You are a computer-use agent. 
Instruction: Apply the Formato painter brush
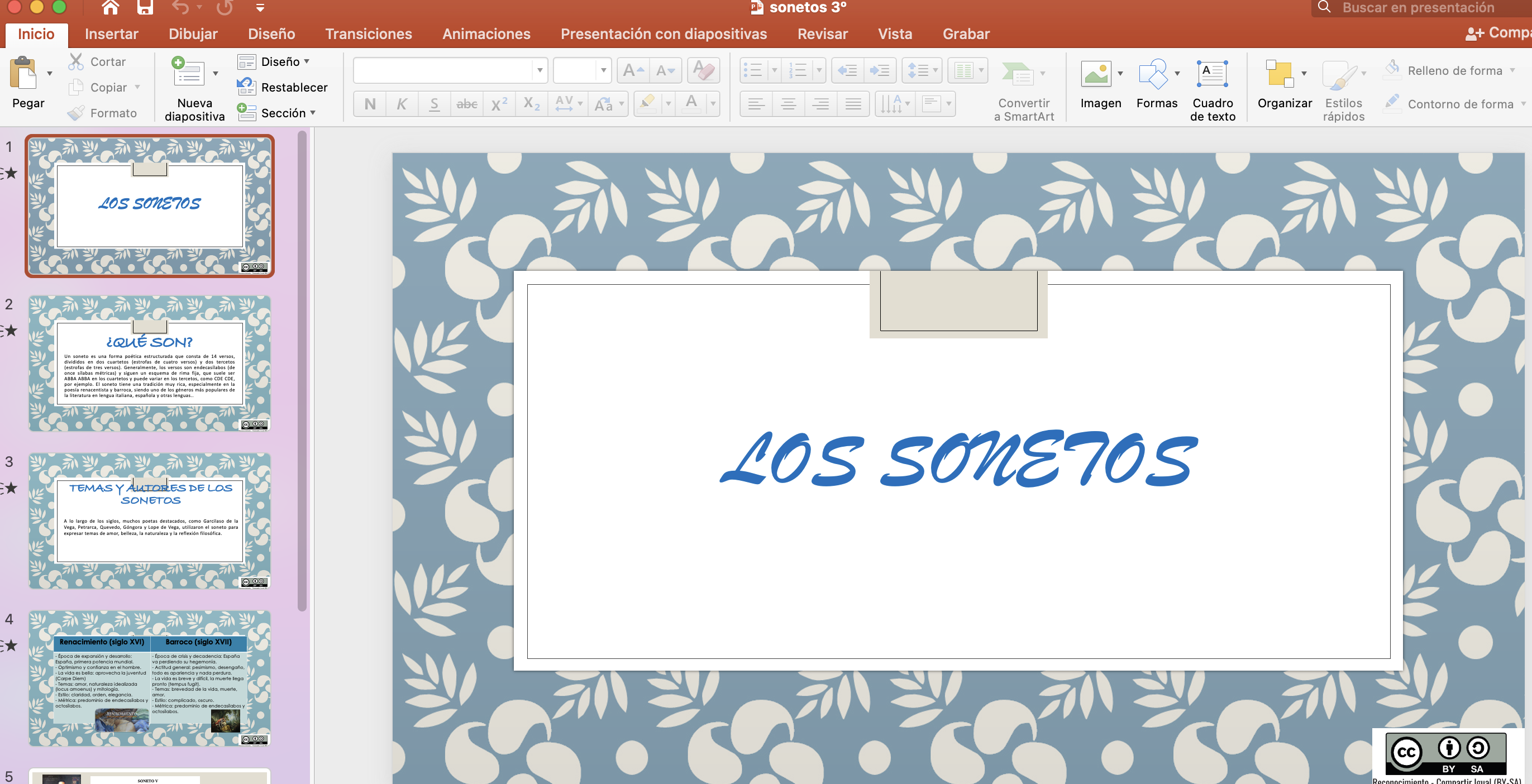[102, 112]
